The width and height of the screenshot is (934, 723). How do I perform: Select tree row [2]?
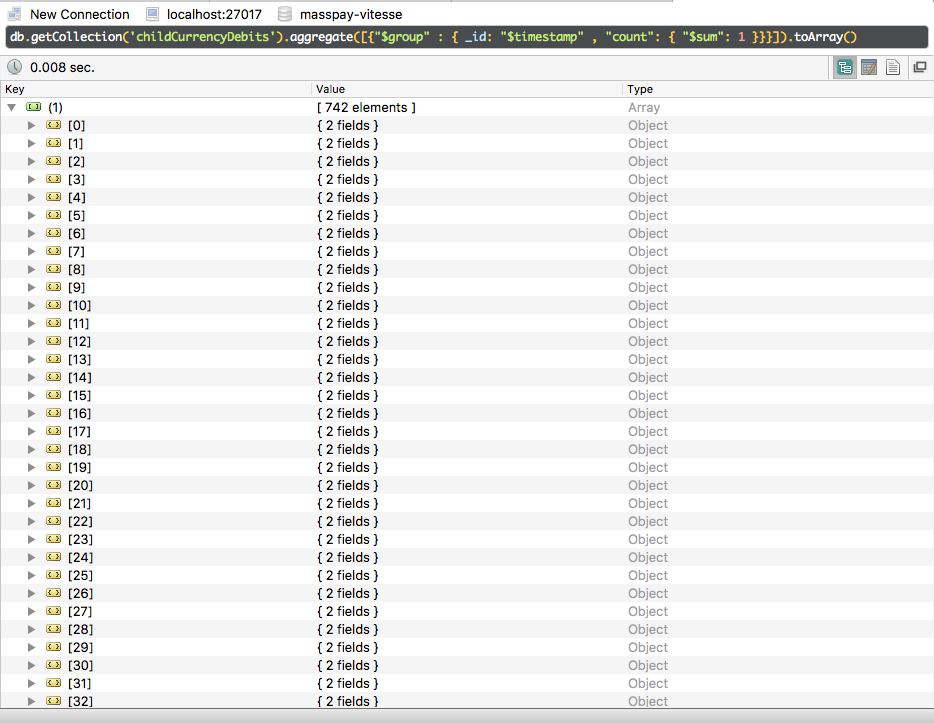tap(466, 161)
